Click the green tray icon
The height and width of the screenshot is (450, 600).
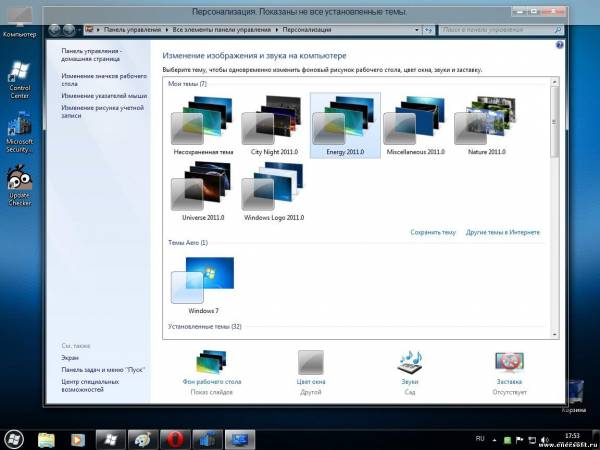click(x=507, y=440)
